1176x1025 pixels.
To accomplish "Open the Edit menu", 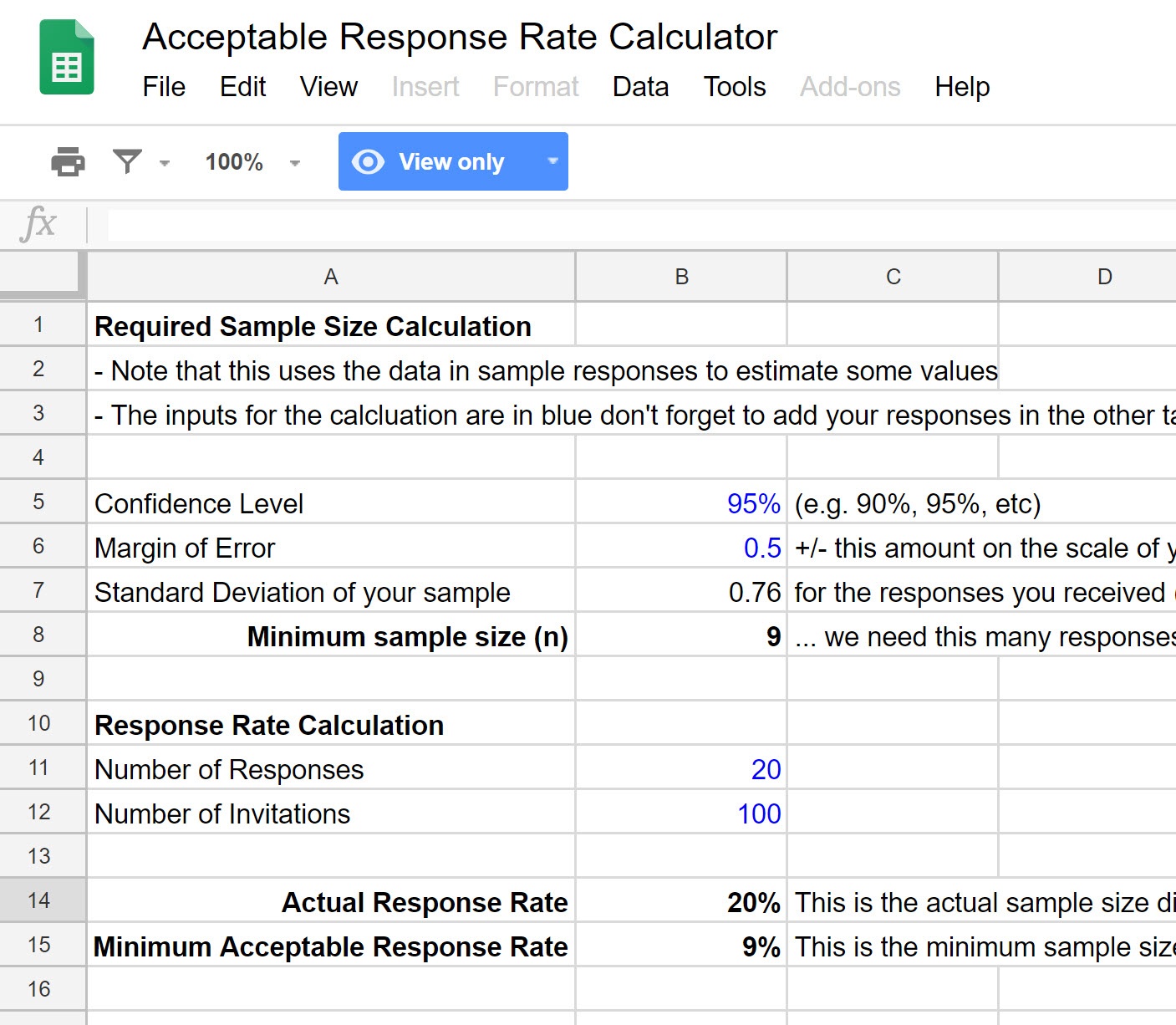I will click(242, 87).
